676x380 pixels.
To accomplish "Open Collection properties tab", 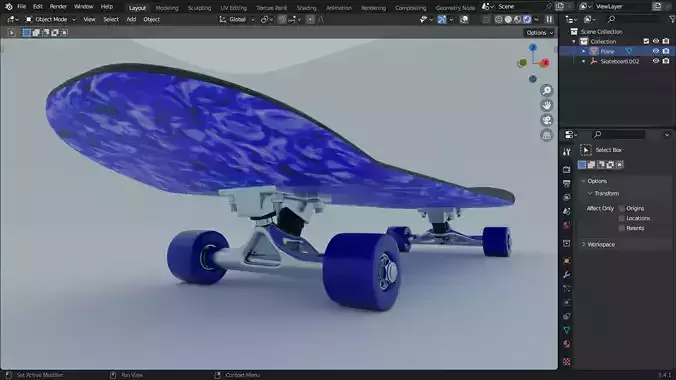I will click(x=566, y=243).
